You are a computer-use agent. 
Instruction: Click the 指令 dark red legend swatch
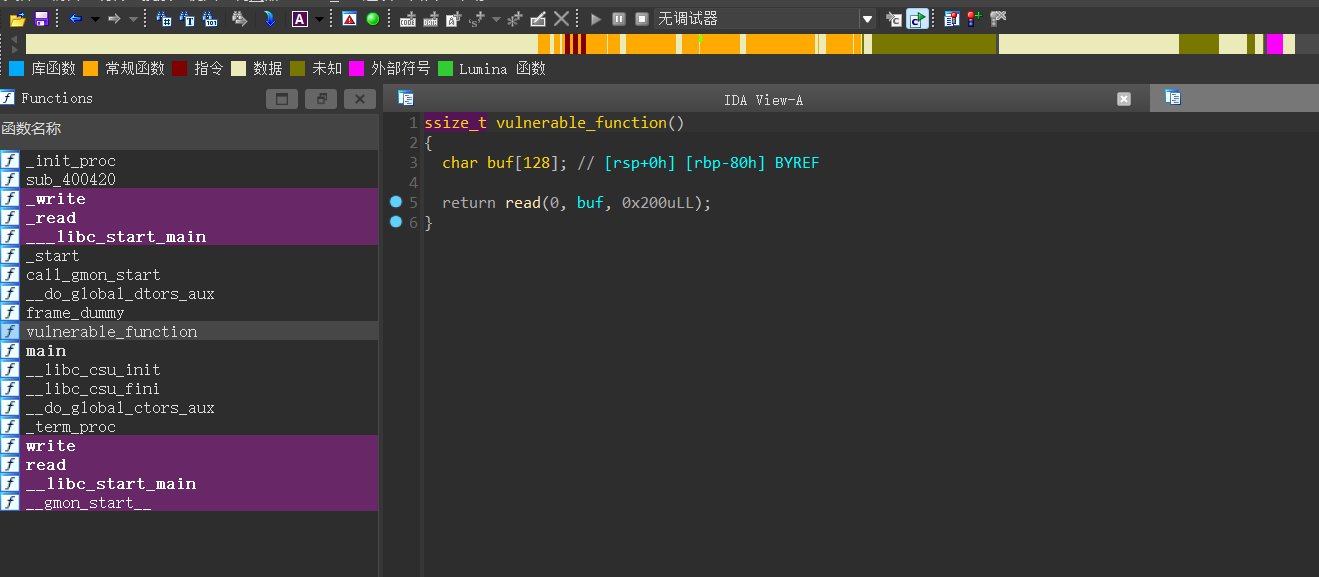(179, 69)
